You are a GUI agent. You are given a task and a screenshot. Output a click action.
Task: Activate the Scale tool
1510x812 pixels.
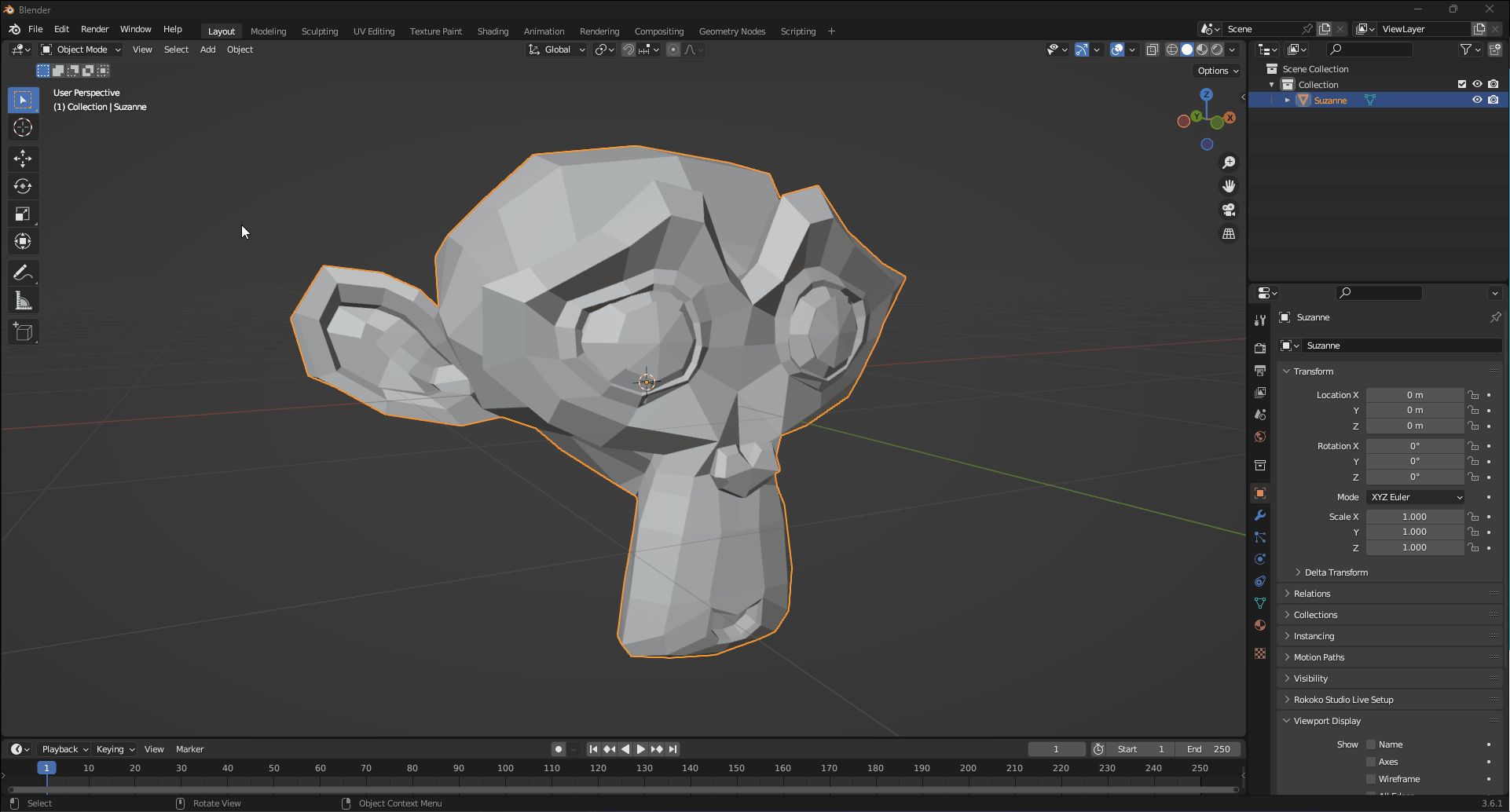coord(23,214)
